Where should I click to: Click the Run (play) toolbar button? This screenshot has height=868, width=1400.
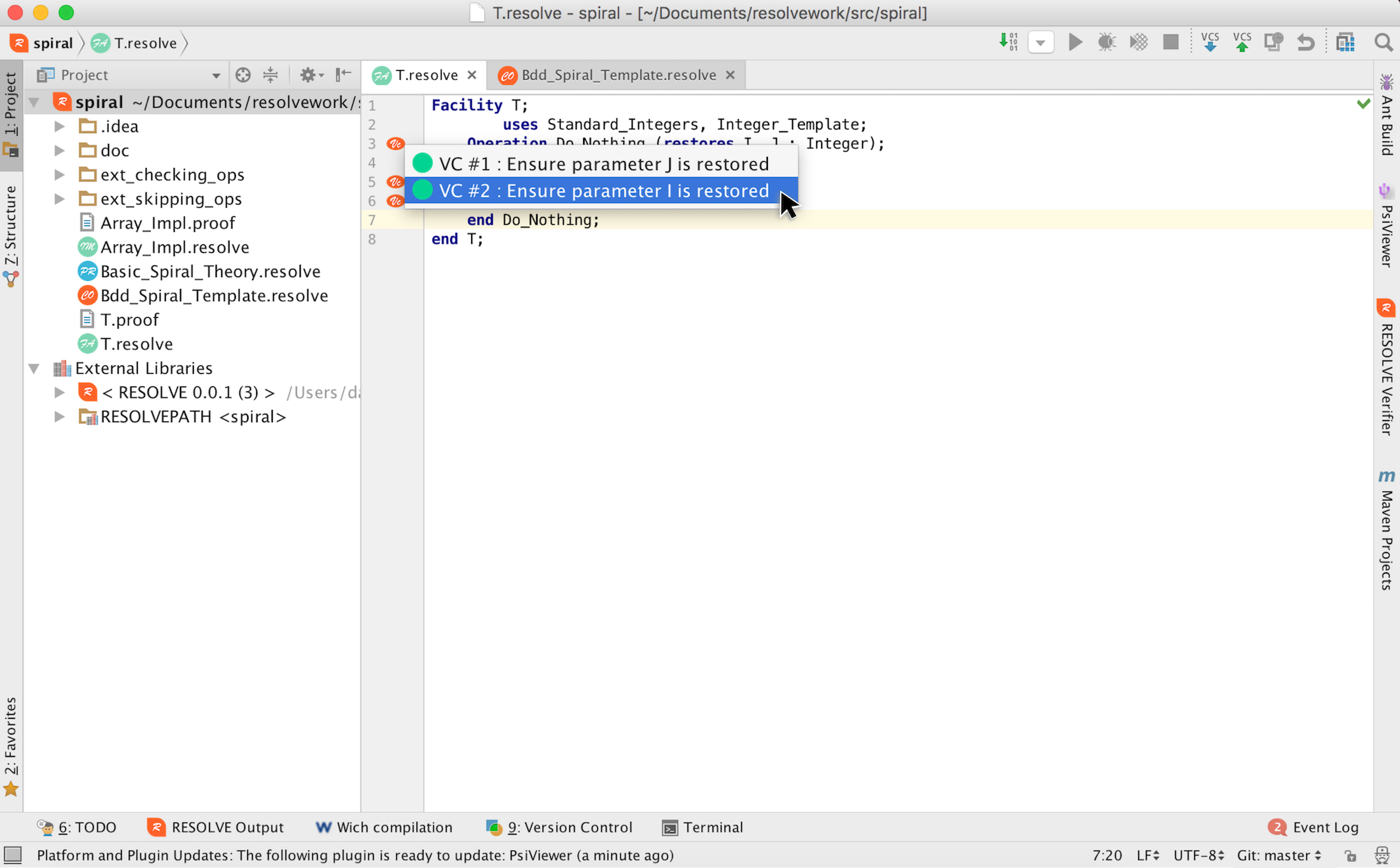[1075, 43]
